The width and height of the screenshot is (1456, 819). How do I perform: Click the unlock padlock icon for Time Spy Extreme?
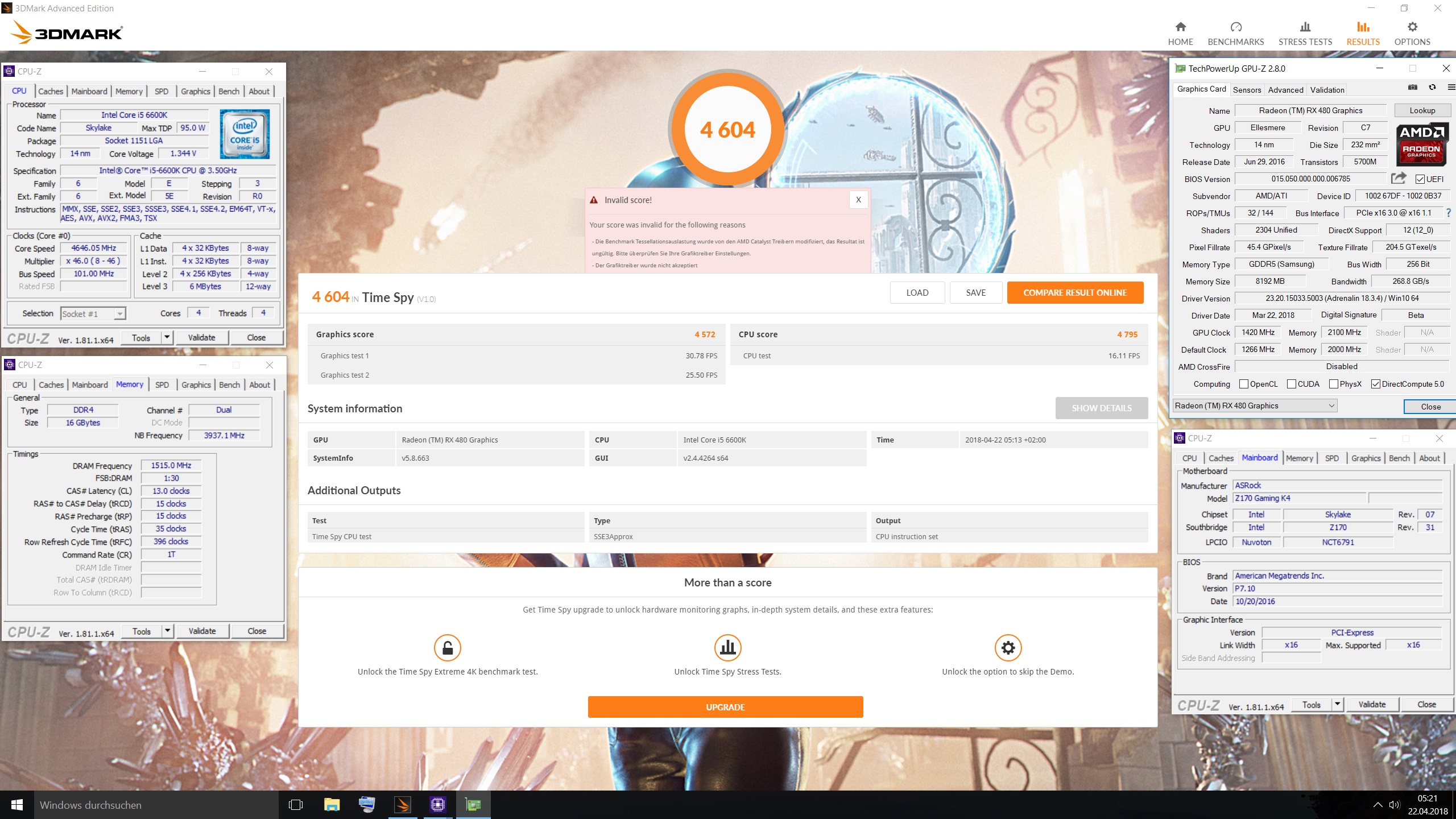[448, 648]
